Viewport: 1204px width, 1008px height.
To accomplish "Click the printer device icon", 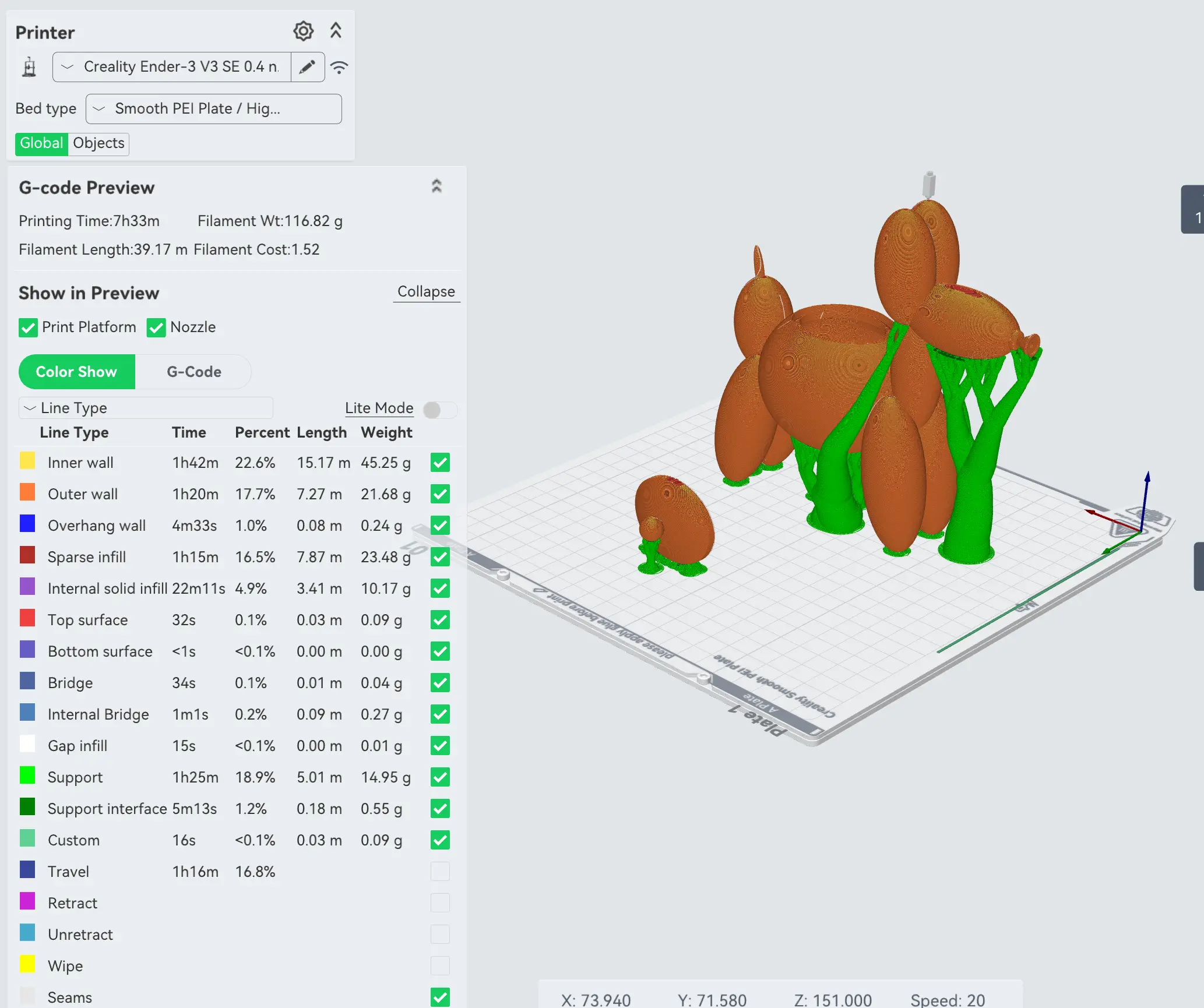I will tap(29, 67).
